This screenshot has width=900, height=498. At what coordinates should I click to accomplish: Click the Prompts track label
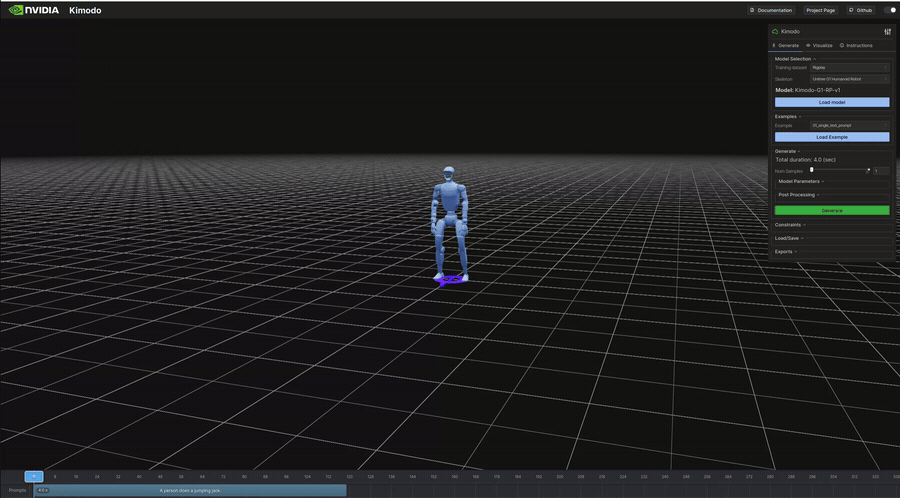[x=17, y=491]
